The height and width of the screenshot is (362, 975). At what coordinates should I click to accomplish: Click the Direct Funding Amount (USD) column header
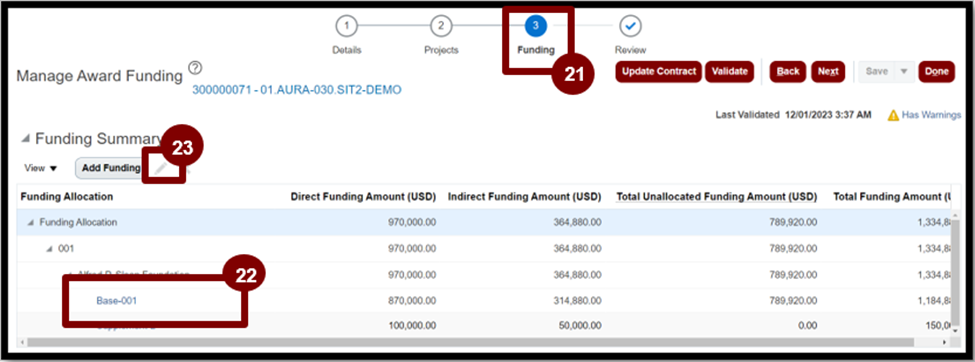point(363,197)
